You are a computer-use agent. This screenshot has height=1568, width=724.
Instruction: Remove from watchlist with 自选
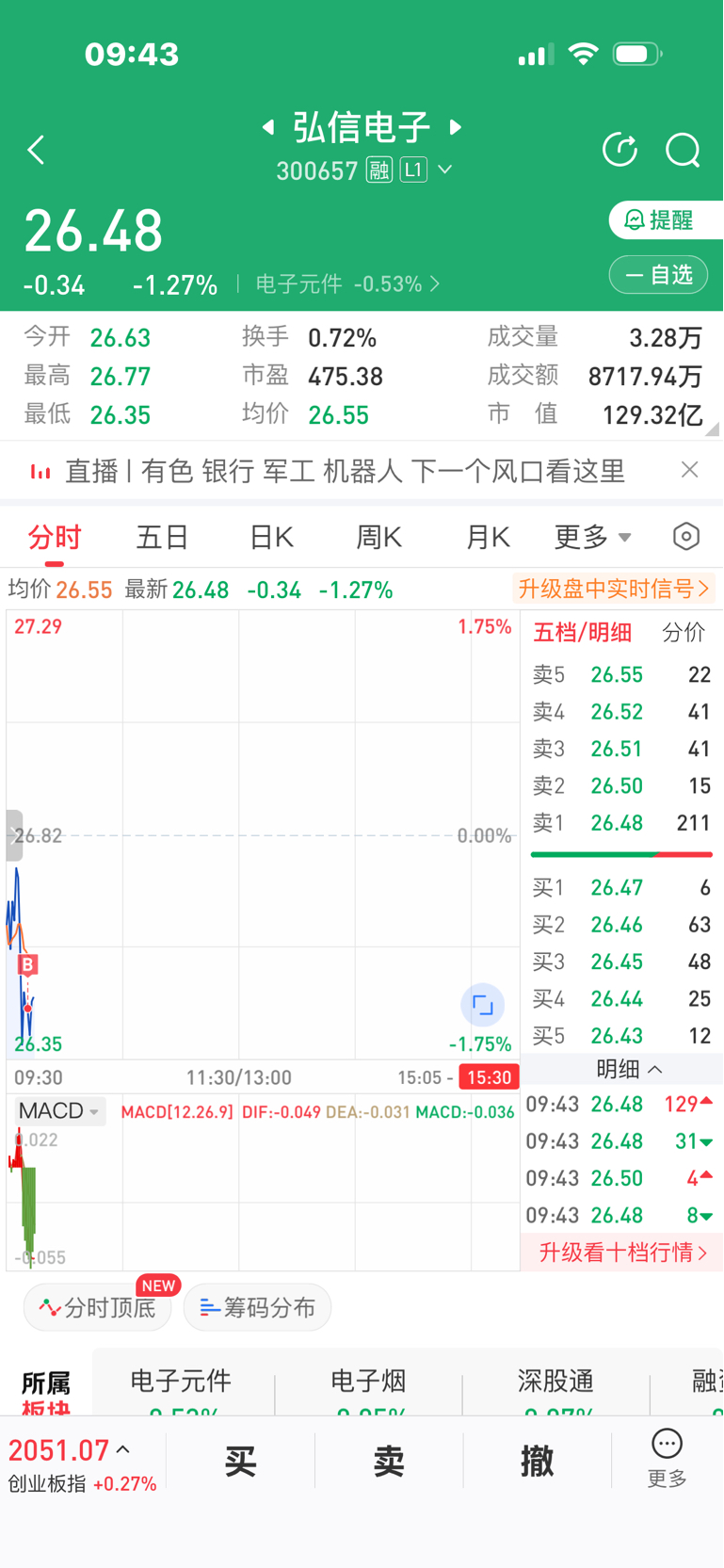658,275
